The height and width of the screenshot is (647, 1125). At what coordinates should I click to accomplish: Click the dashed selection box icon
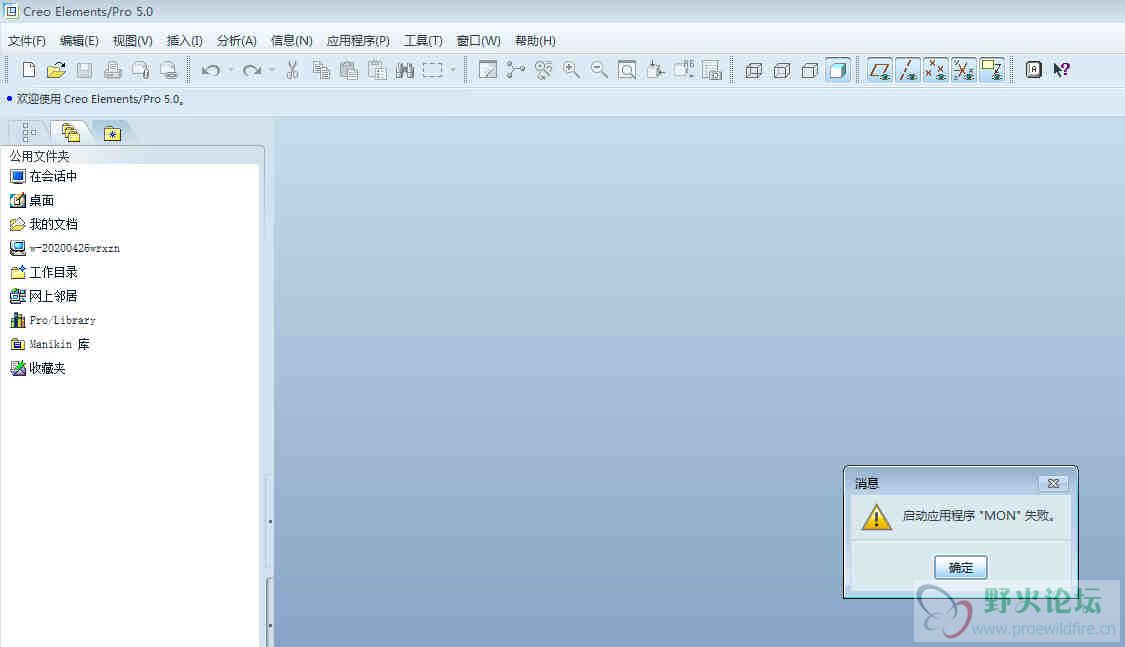point(433,70)
